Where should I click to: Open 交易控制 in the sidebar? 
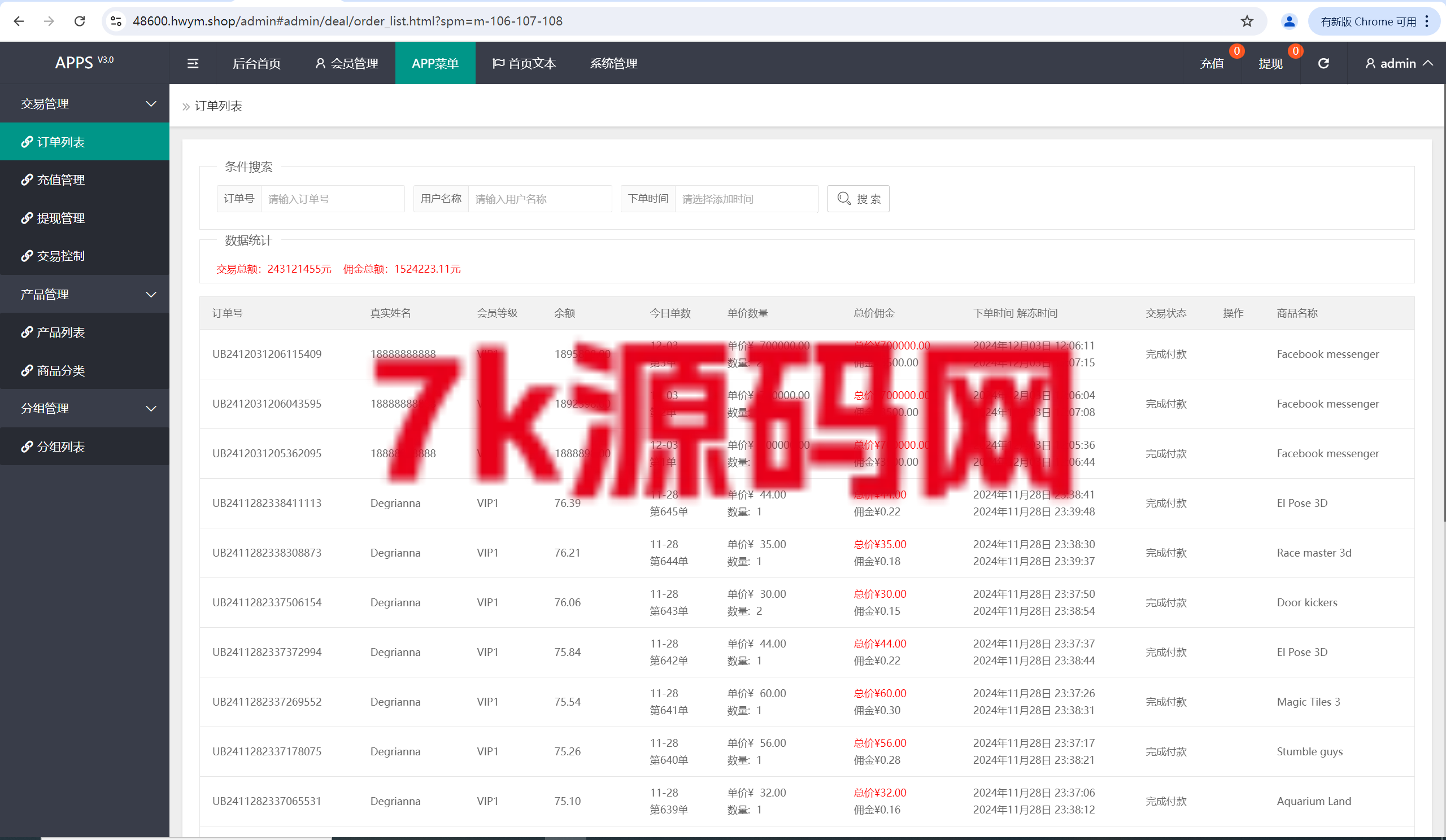[x=84, y=256]
